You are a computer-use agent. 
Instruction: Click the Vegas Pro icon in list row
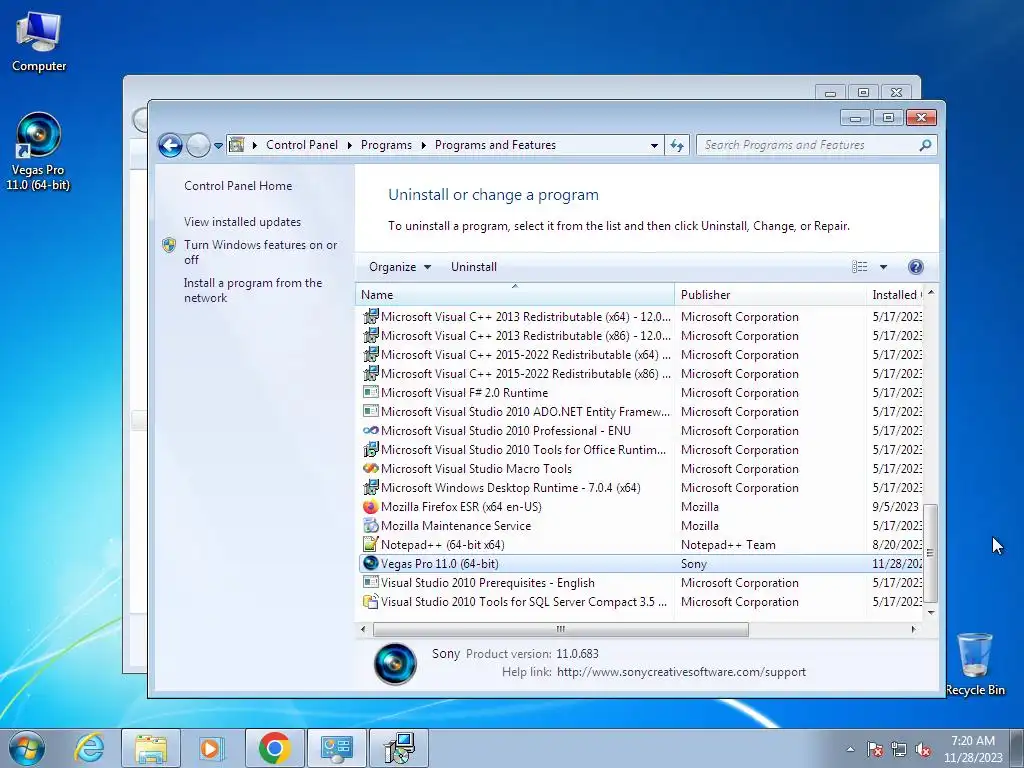click(370, 563)
